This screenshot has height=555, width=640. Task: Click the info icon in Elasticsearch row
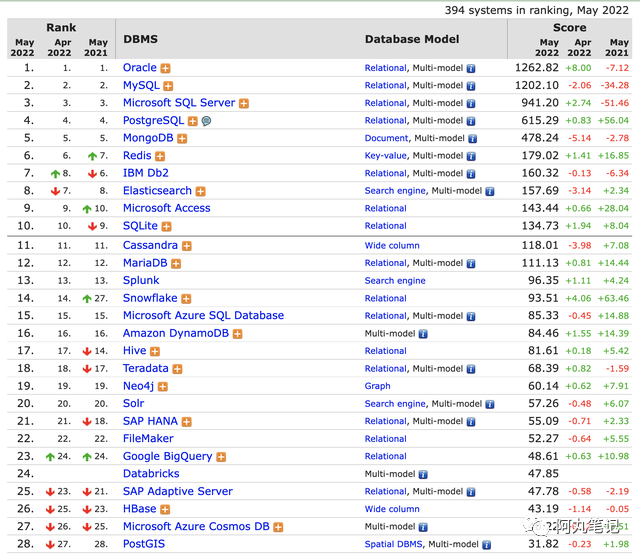click(x=490, y=191)
